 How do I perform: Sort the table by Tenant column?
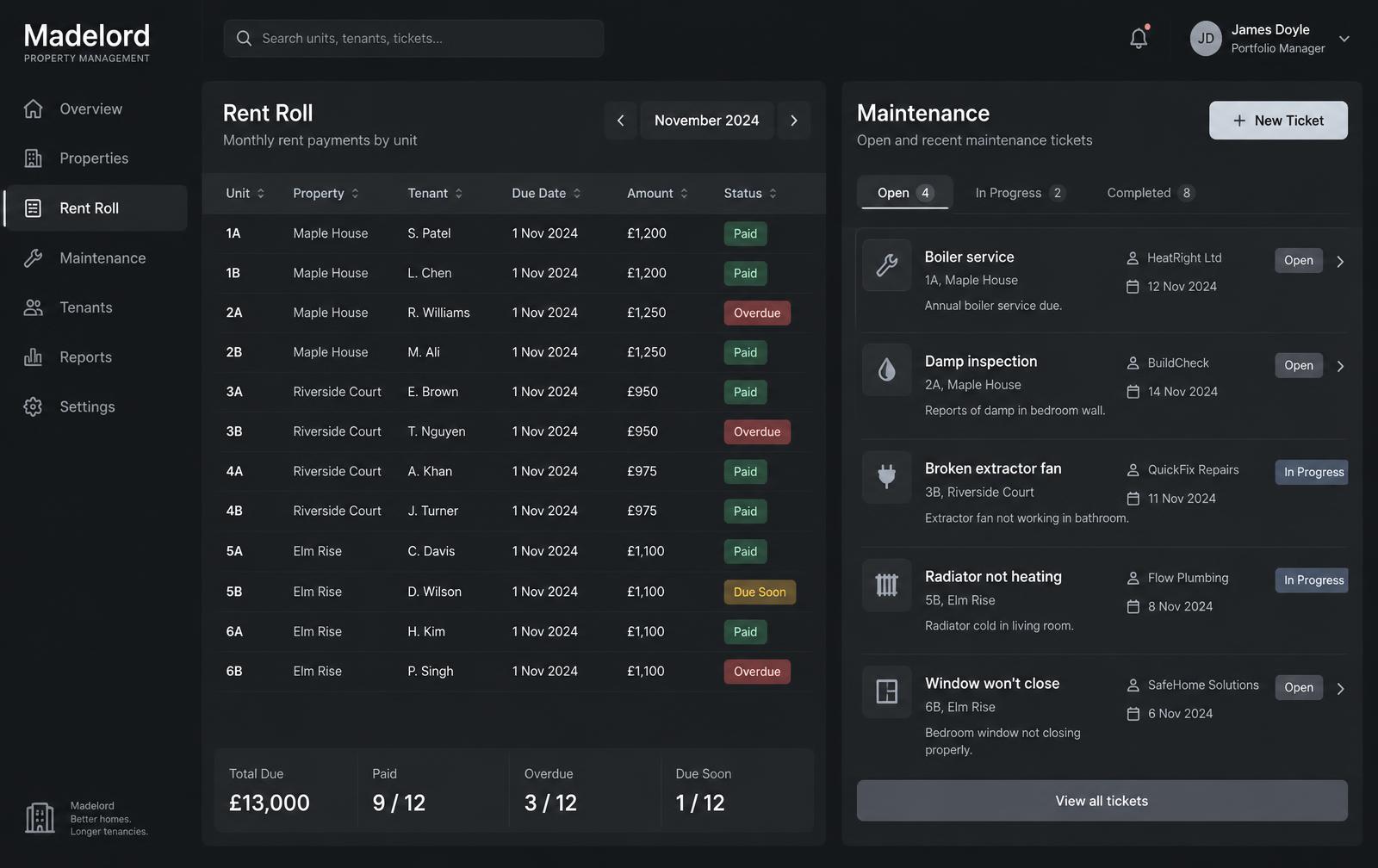click(436, 194)
